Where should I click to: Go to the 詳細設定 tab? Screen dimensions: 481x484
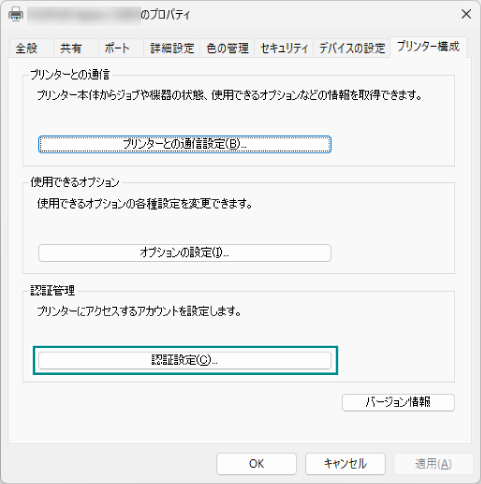click(172, 48)
